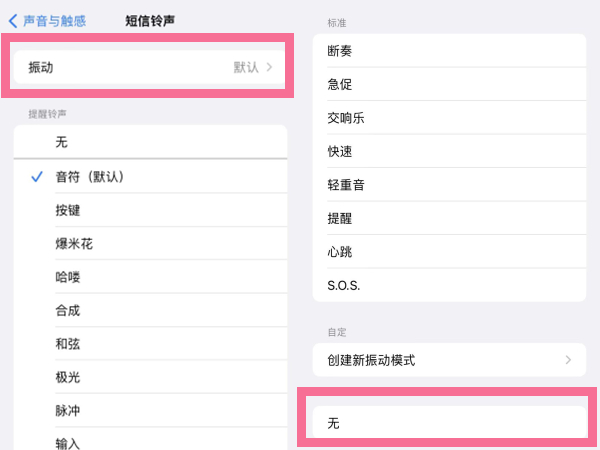Pick the 心跳 vibration pattern
Image resolution: width=600 pixels, height=450 pixels.
[448, 251]
